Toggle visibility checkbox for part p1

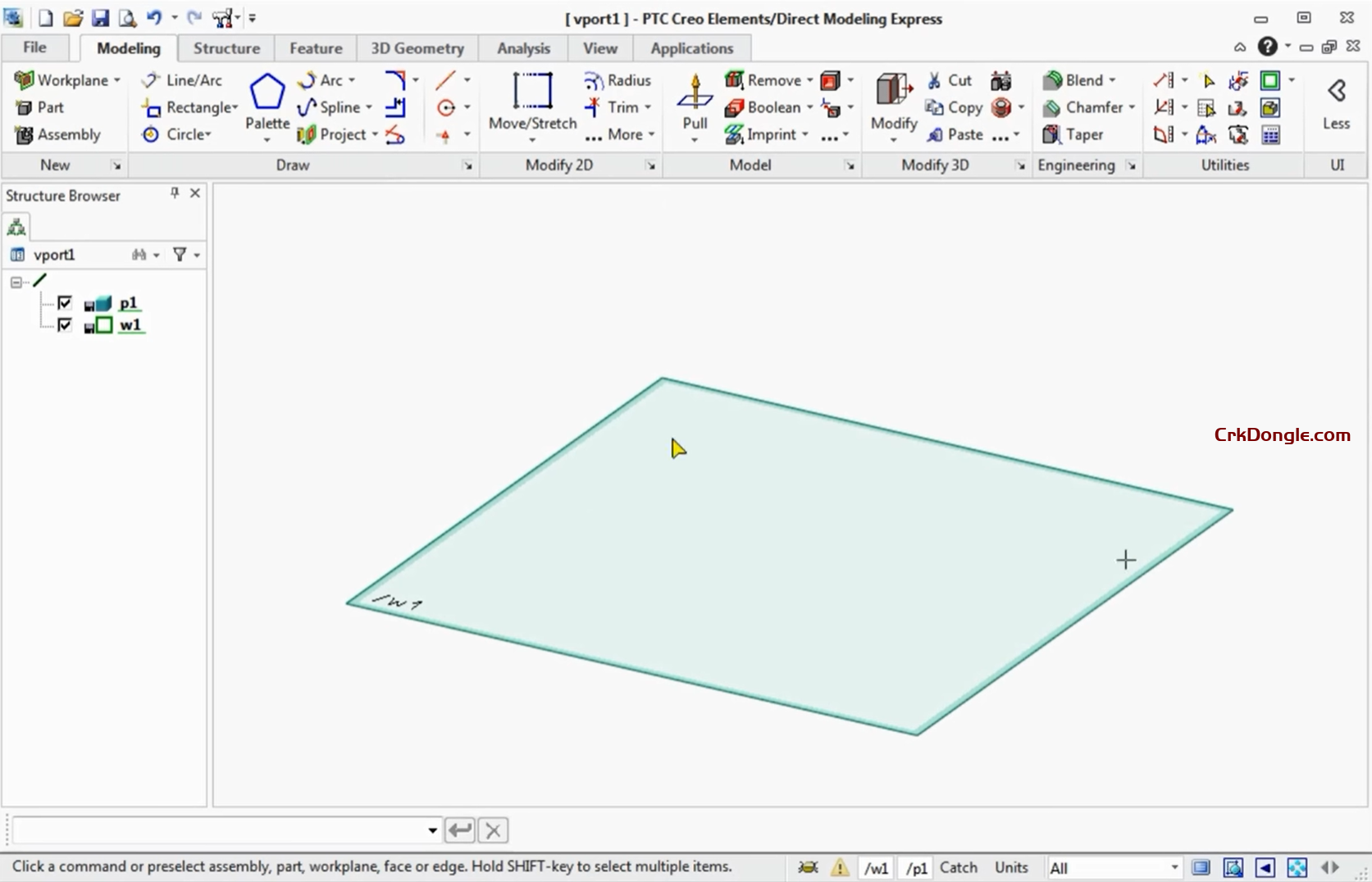click(x=66, y=302)
